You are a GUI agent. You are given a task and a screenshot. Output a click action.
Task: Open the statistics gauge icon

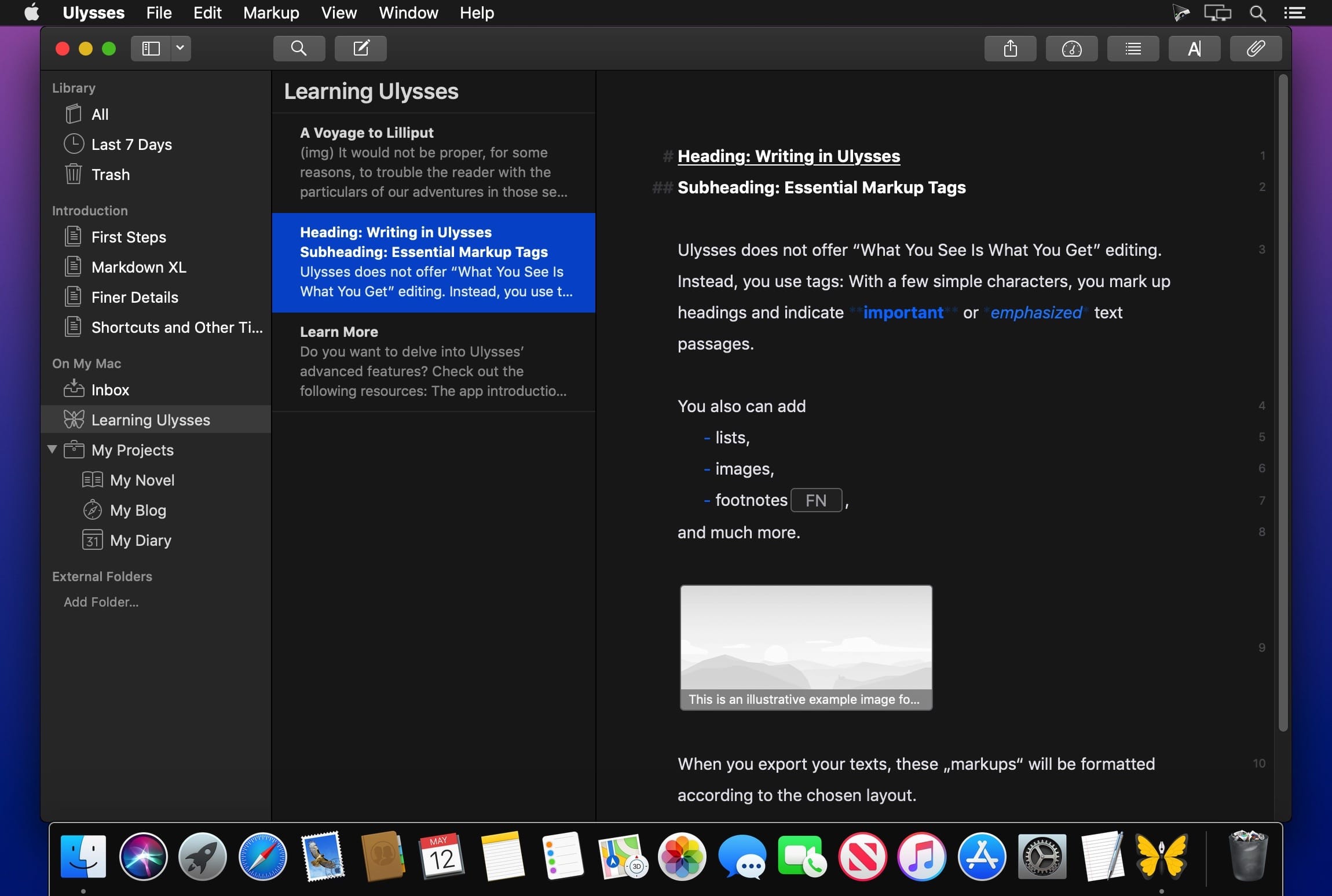click(x=1071, y=48)
